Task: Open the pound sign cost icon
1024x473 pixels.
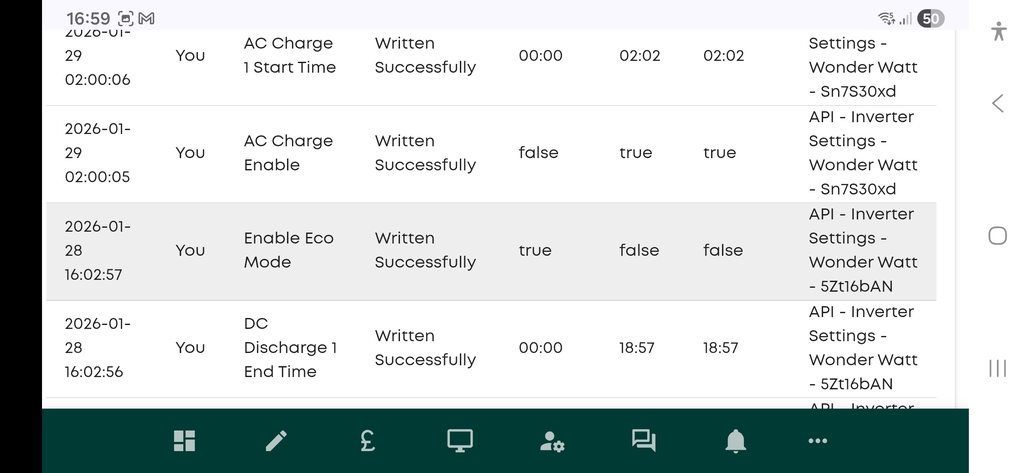Action: [x=367, y=441]
